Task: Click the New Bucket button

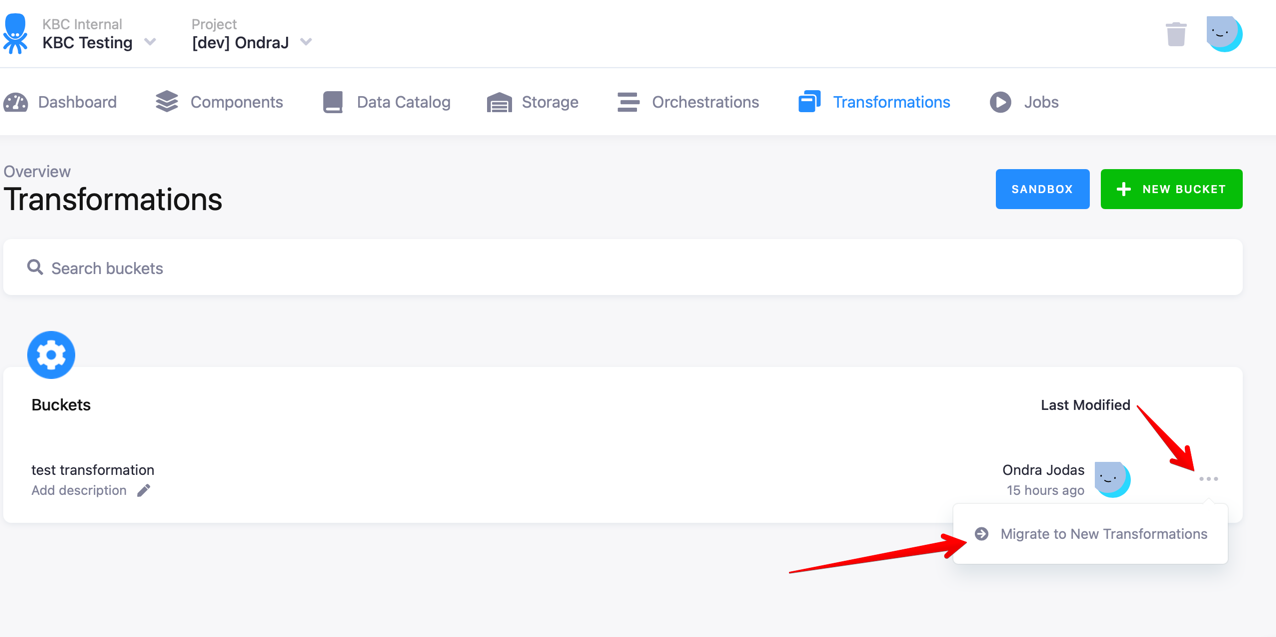Action: pyautogui.click(x=1171, y=189)
